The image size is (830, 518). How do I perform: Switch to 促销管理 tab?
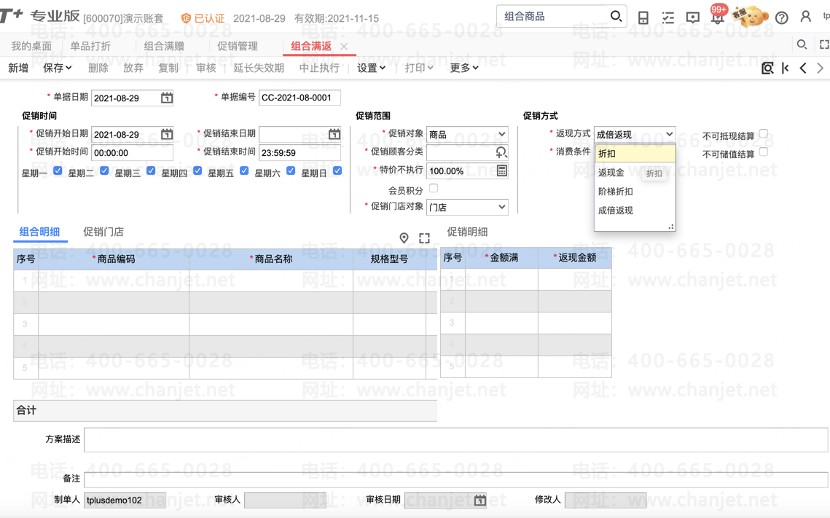pyautogui.click(x=237, y=47)
